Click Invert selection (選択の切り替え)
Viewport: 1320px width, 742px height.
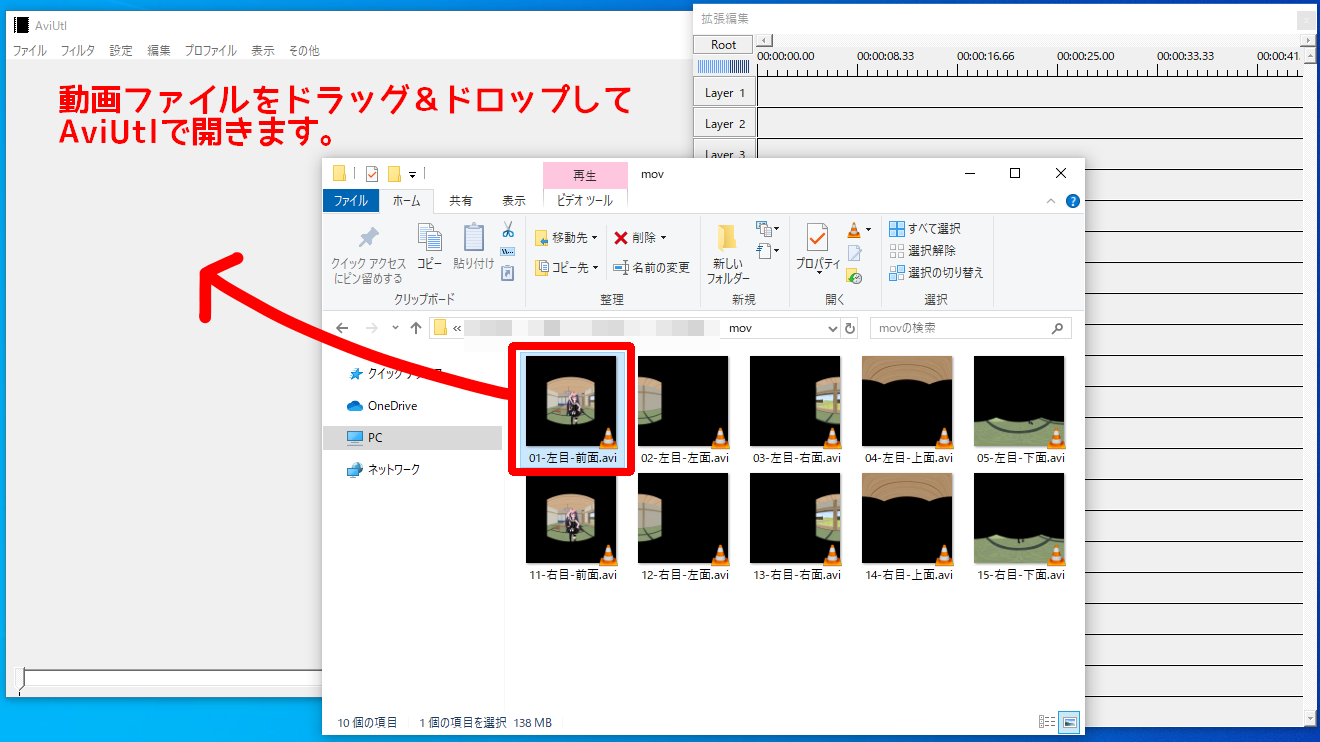pos(936,272)
